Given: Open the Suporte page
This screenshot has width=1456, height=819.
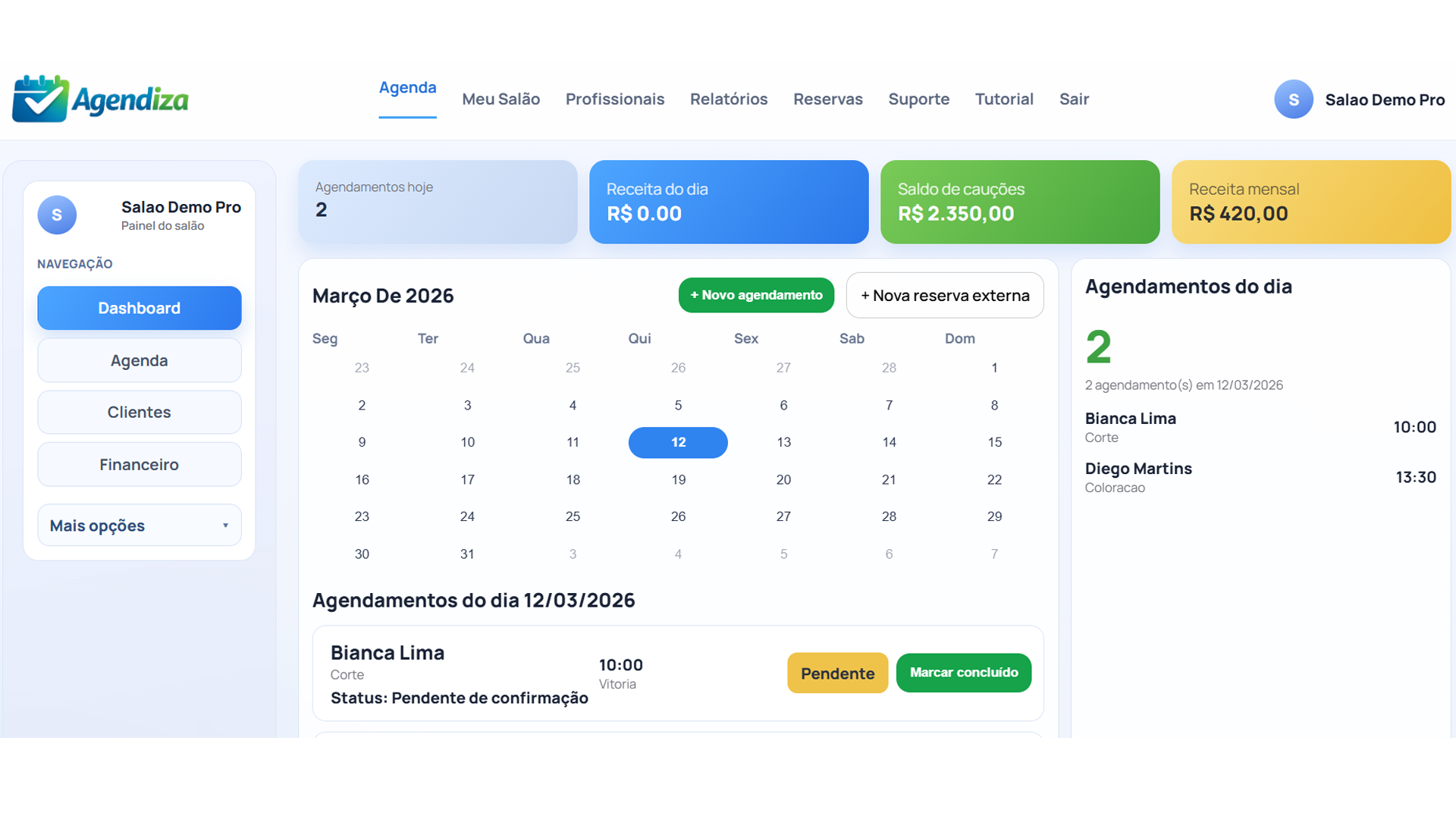Looking at the screenshot, I should tap(918, 99).
